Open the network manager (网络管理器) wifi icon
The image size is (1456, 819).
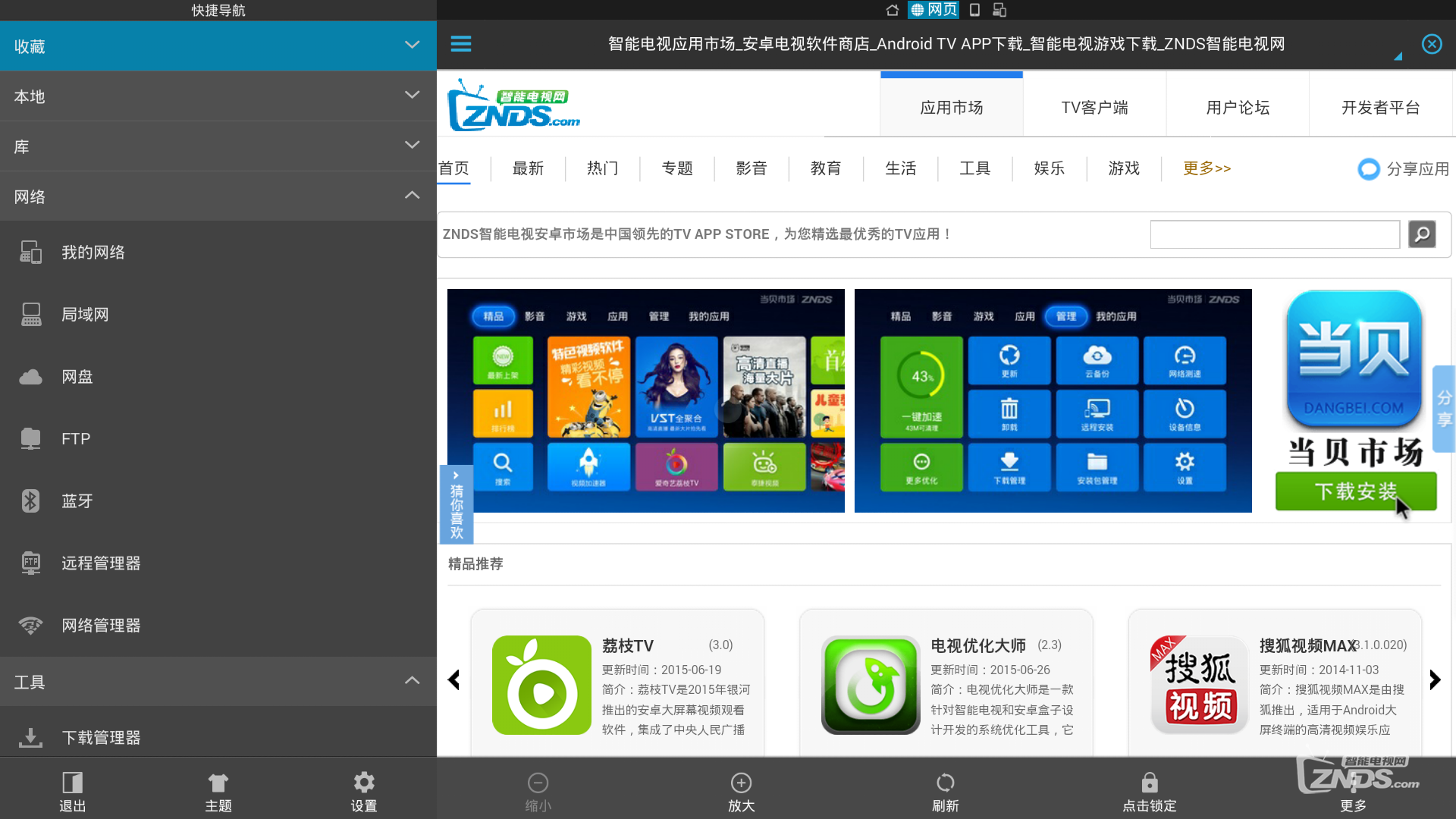[x=30, y=626]
